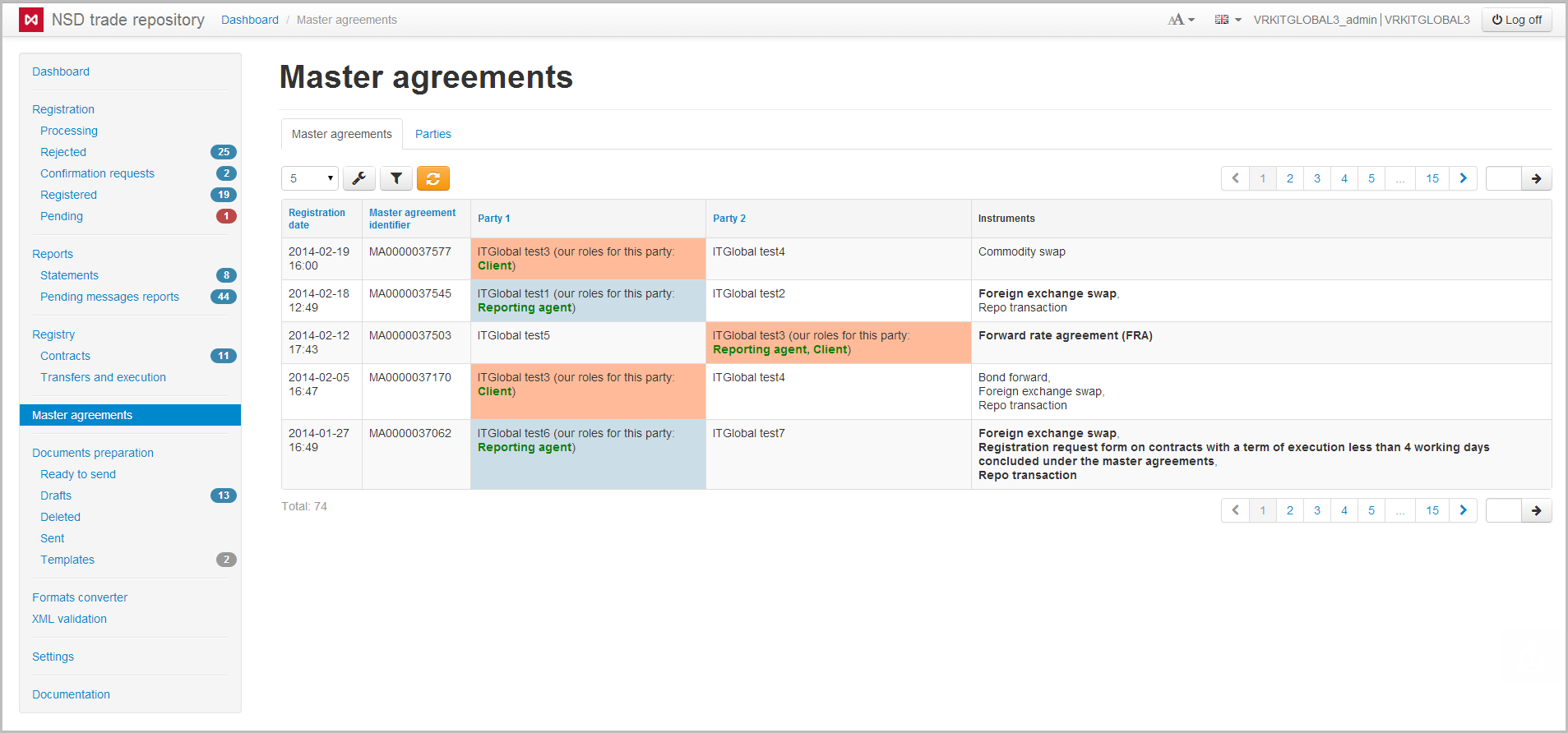Select Master agreements in sidebar
Viewport: 1568px width, 733px height.
(82, 415)
